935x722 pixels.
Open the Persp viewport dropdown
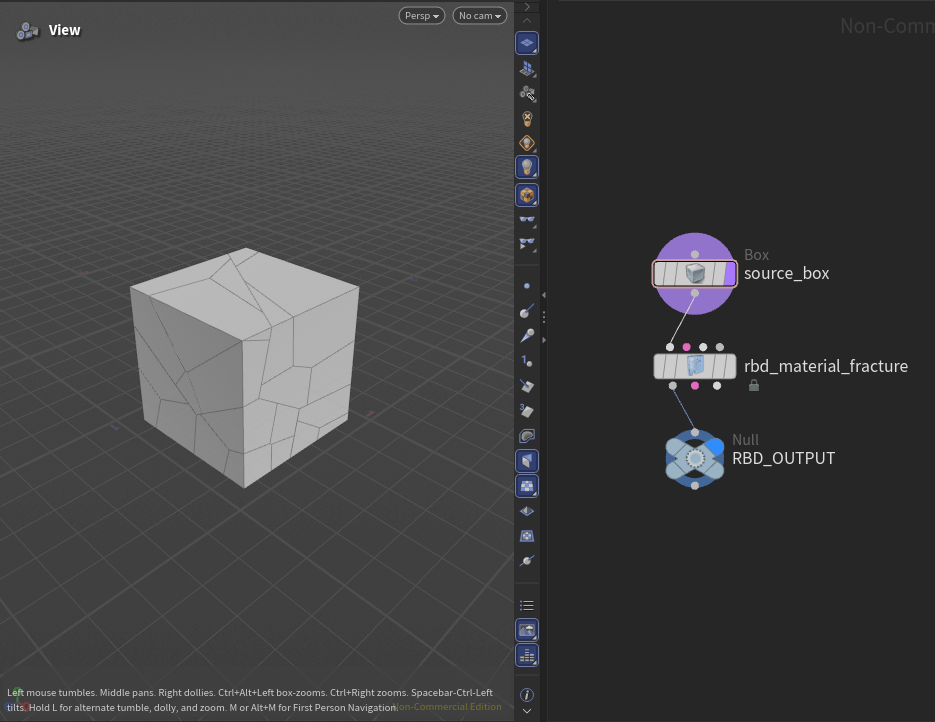tap(422, 16)
